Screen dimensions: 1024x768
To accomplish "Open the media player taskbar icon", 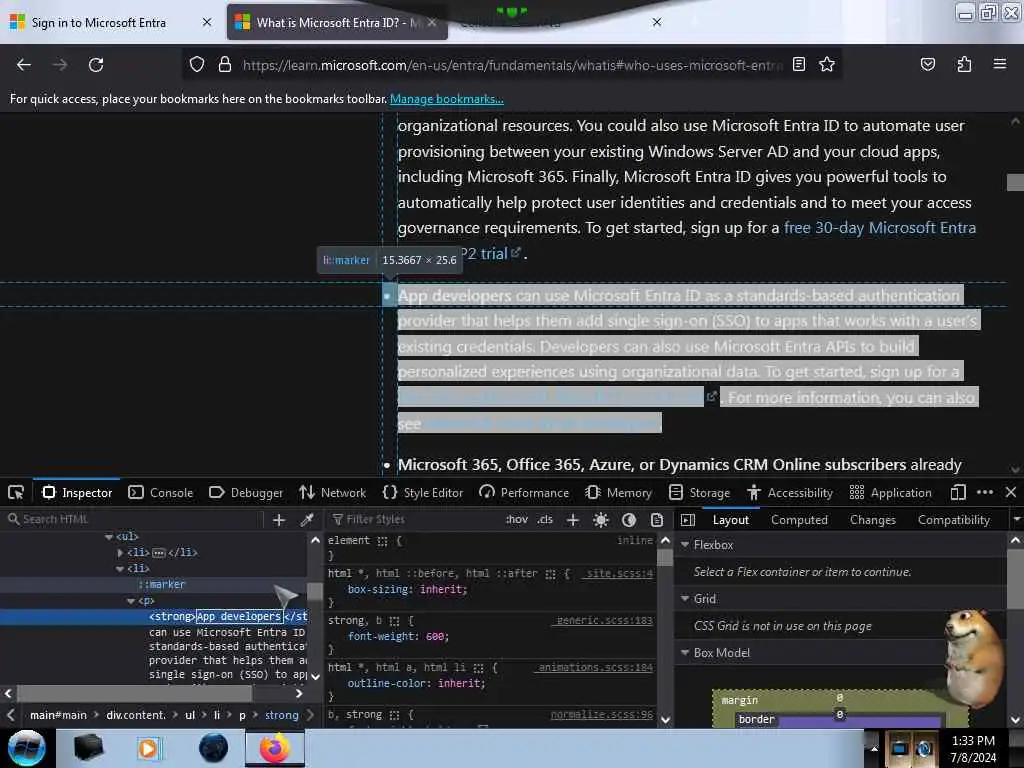I will coord(150,748).
